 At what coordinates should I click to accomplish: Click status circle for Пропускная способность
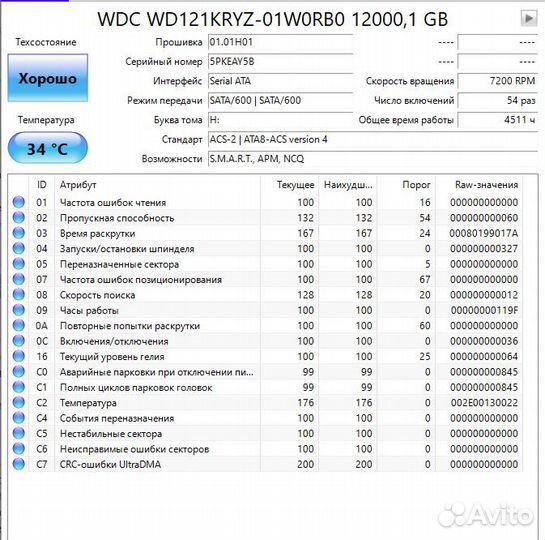click(19, 218)
